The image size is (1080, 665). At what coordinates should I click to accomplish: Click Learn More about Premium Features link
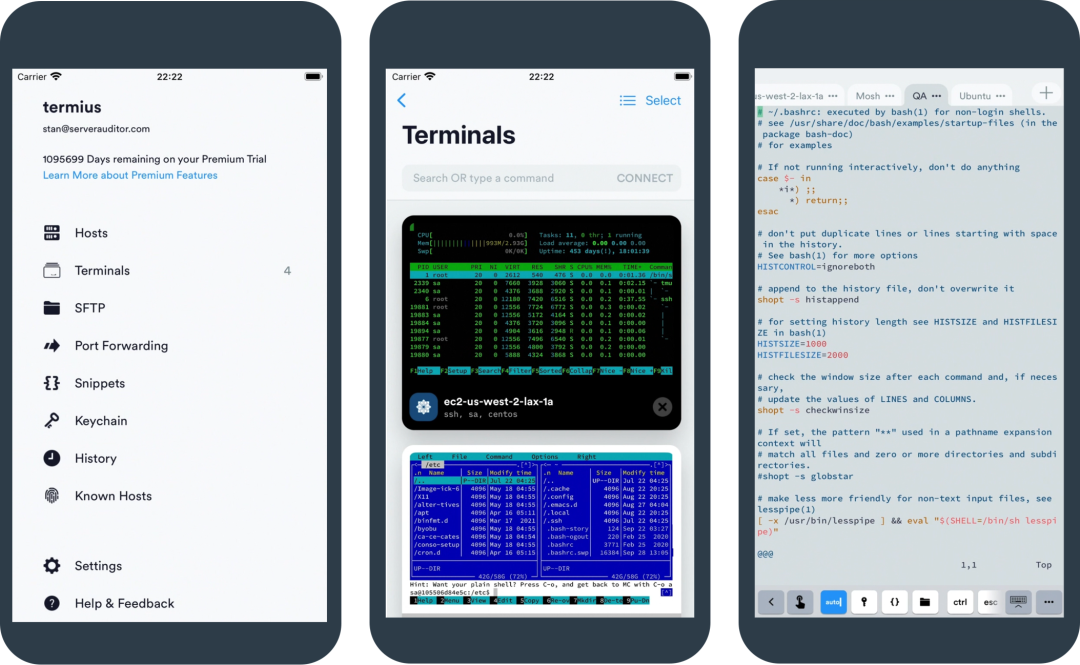pyautogui.click(x=130, y=175)
